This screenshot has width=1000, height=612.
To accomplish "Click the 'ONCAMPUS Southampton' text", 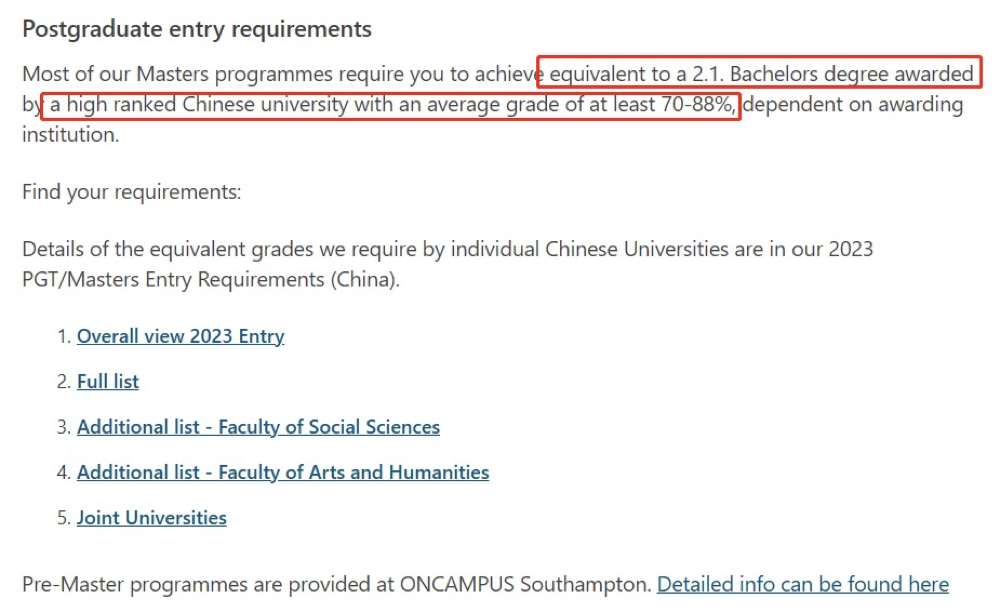I will click(524, 584).
